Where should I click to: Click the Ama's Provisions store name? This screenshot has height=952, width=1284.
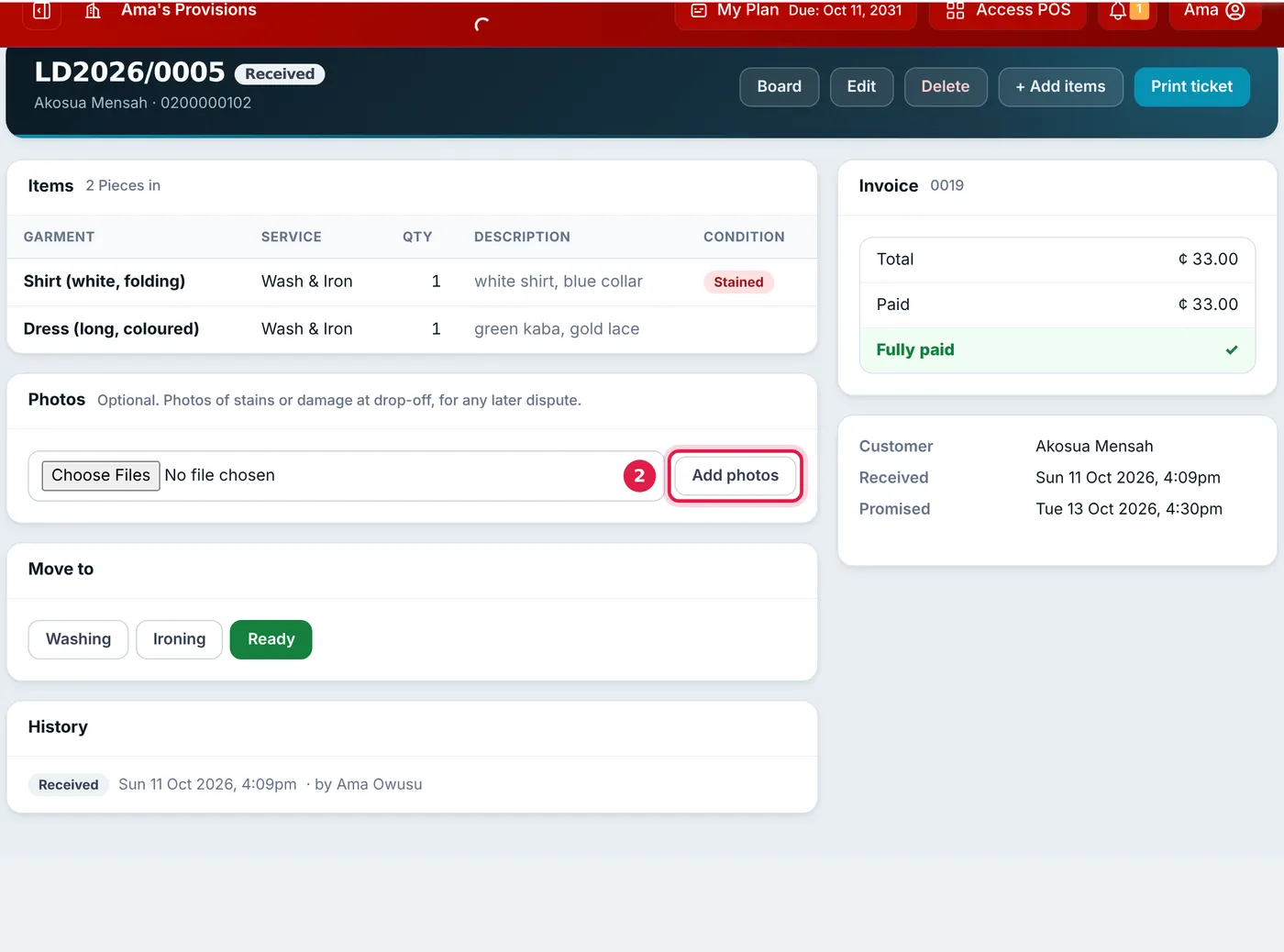point(189,10)
